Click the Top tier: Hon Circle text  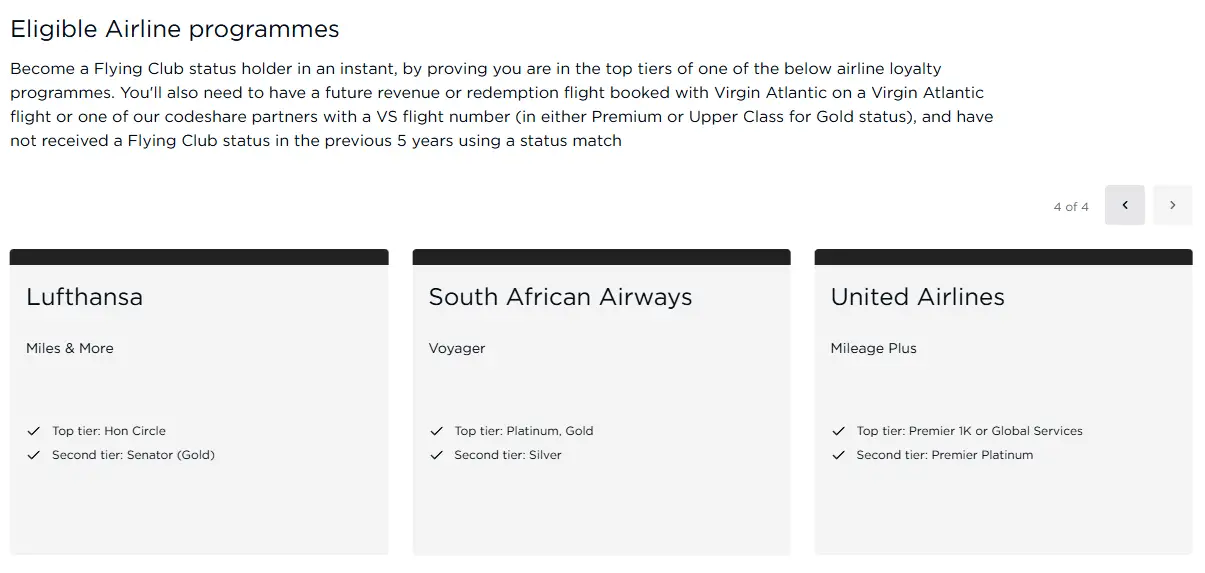[x=109, y=431]
